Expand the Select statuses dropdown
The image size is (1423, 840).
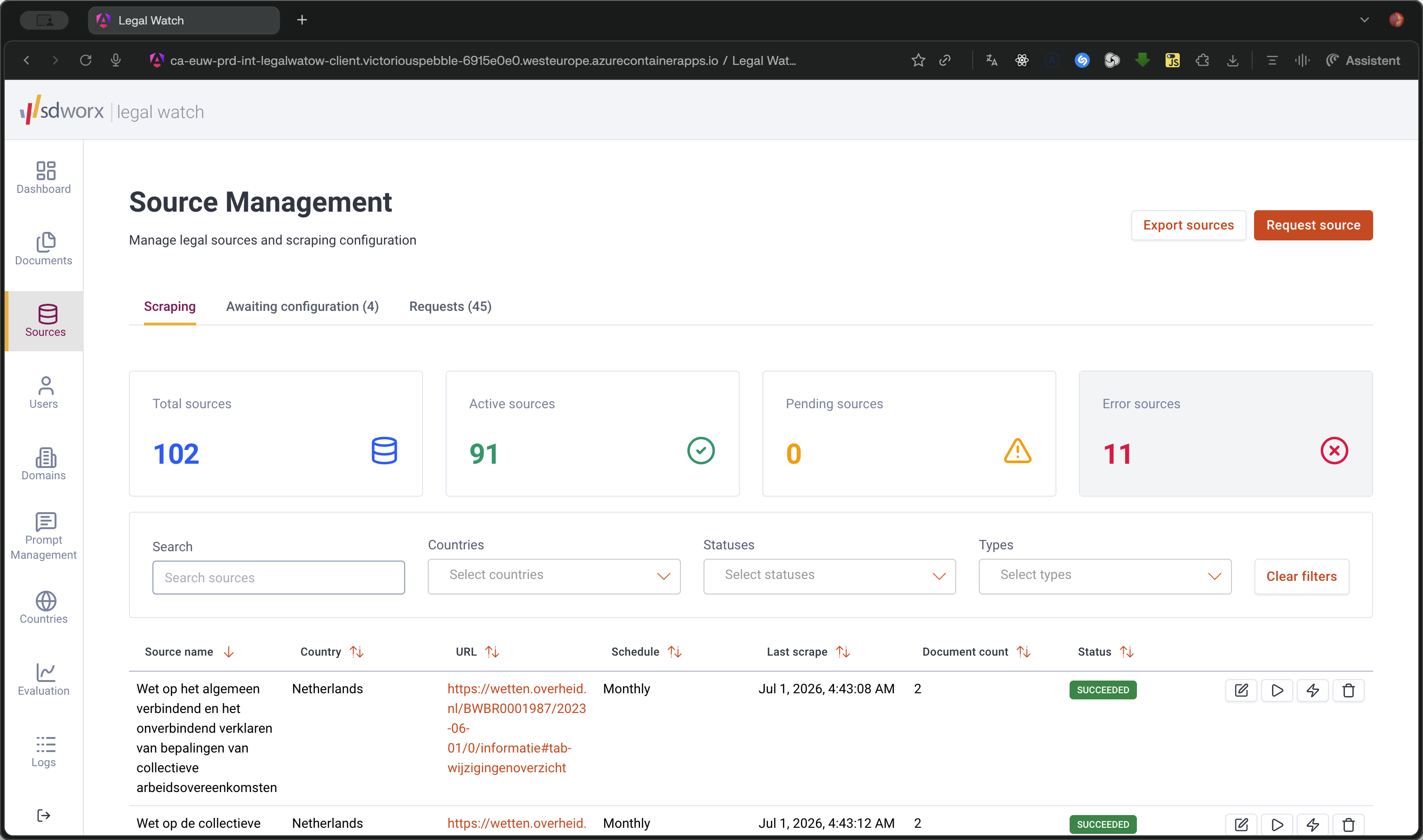tap(829, 576)
